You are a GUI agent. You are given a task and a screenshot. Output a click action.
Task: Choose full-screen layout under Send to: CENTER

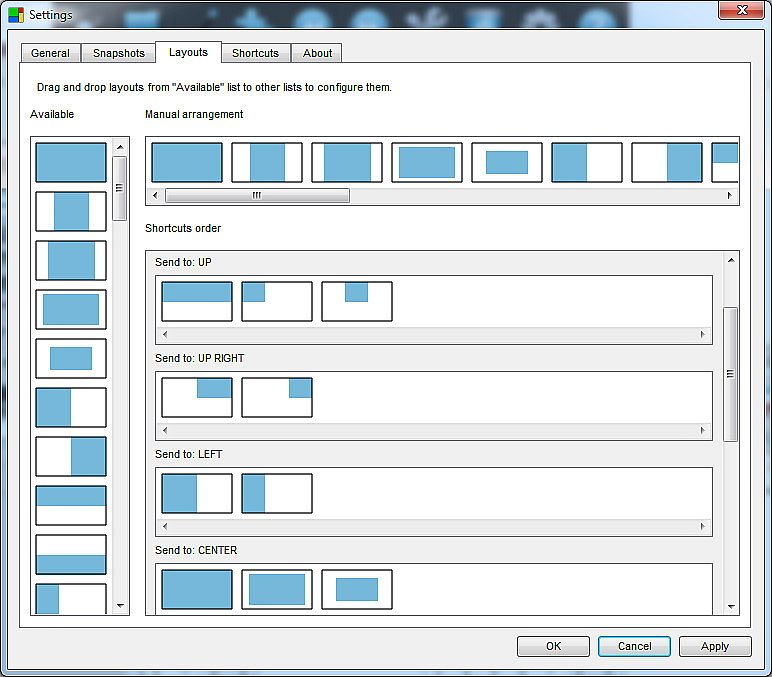pyautogui.click(x=197, y=589)
